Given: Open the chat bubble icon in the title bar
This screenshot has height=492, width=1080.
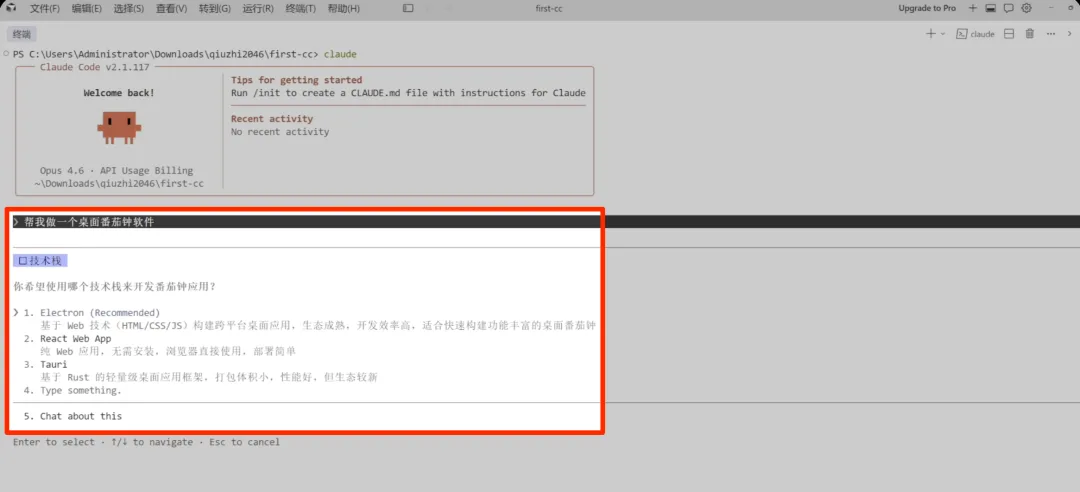Looking at the screenshot, I should (1008, 8).
